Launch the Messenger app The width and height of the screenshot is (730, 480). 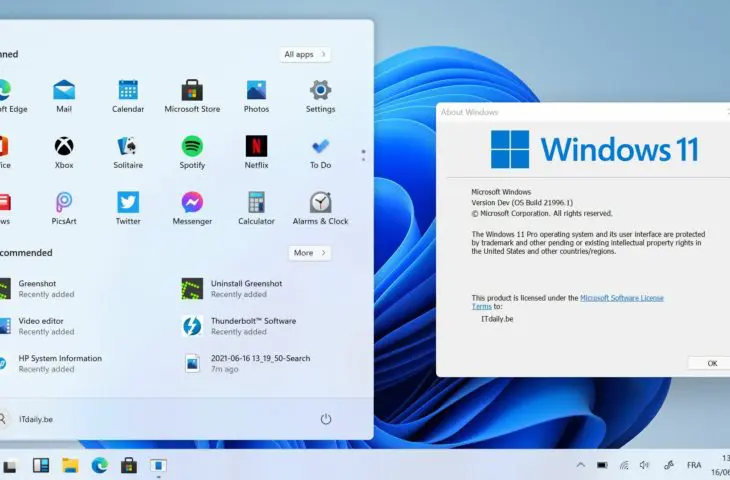(x=192, y=209)
